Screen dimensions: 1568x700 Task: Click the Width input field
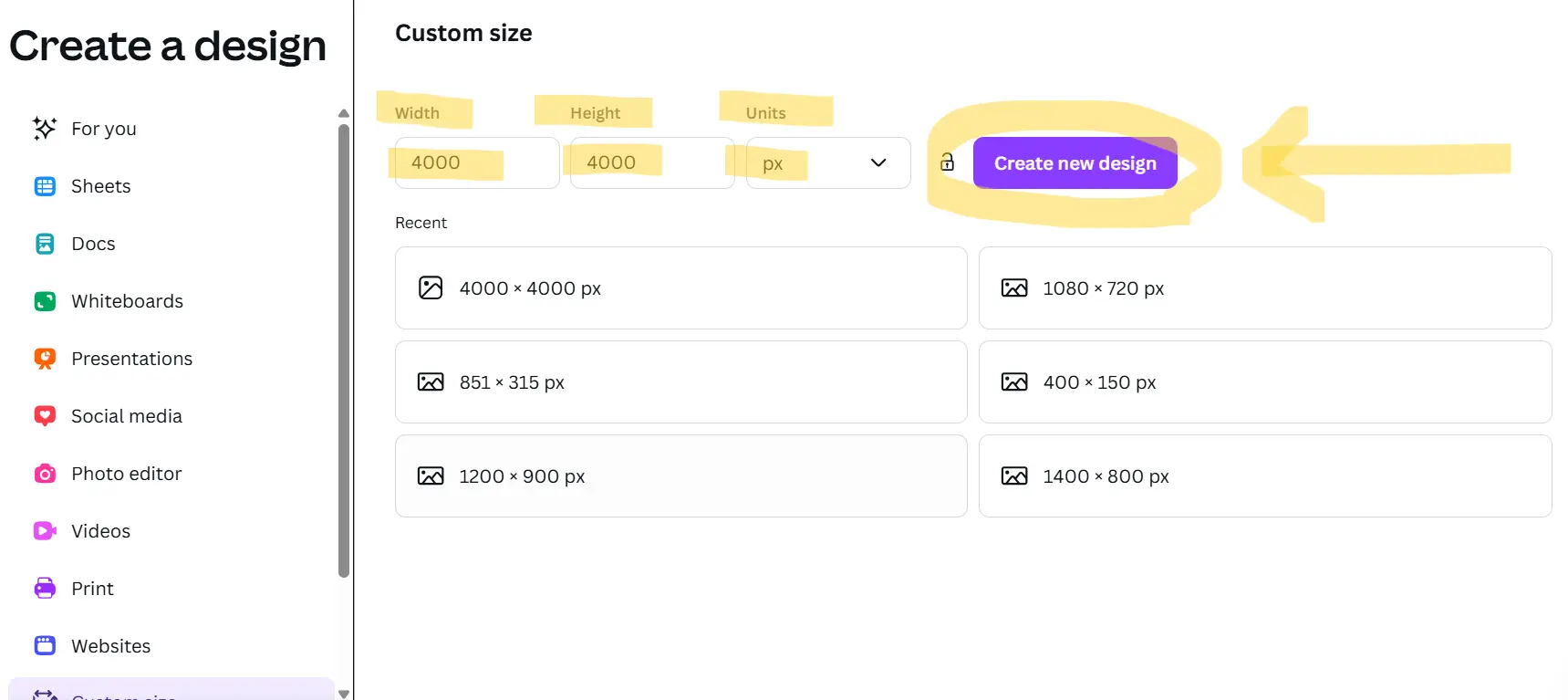pos(476,163)
